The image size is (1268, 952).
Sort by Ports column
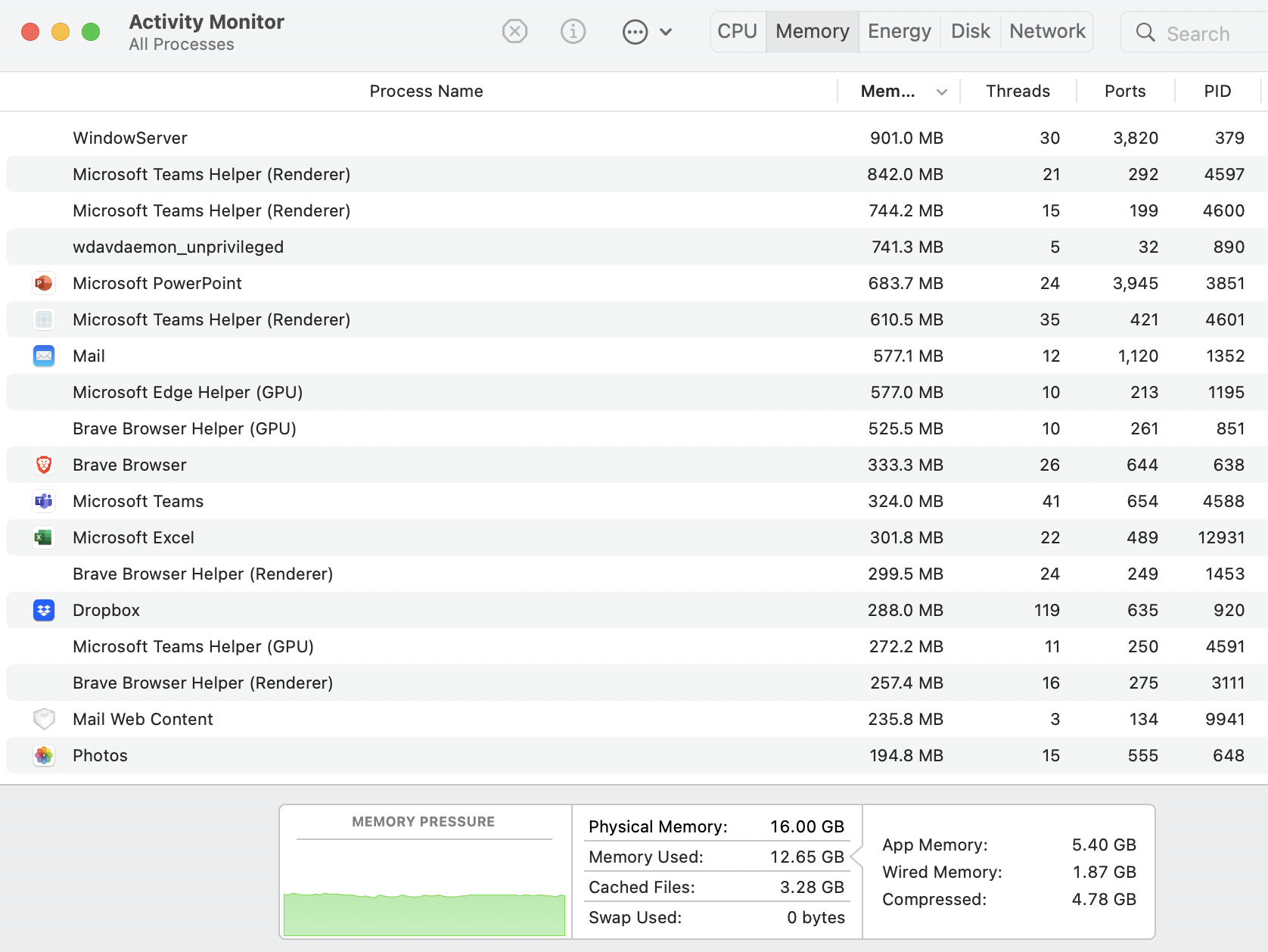(1125, 92)
